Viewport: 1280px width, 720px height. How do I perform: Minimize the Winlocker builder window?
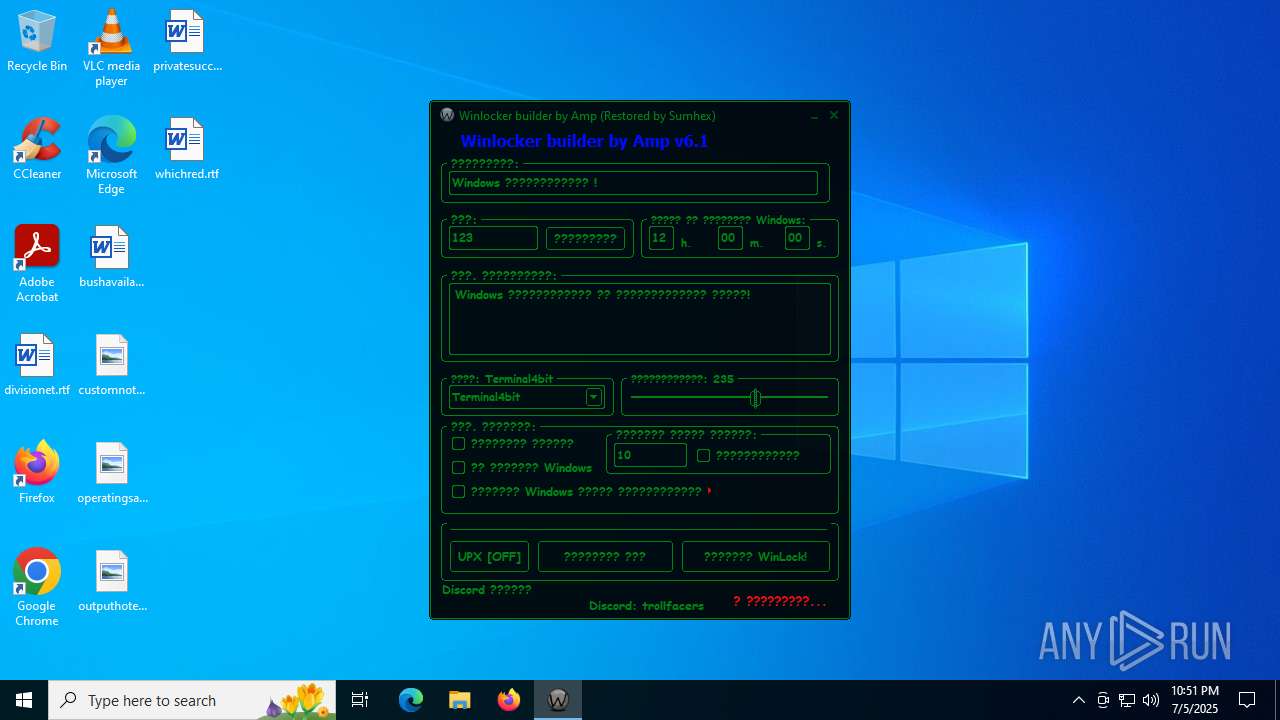(x=815, y=115)
